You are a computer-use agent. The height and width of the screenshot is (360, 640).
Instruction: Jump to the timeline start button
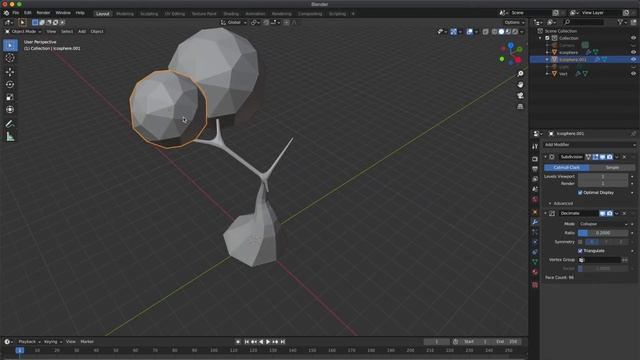click(247, 342)
